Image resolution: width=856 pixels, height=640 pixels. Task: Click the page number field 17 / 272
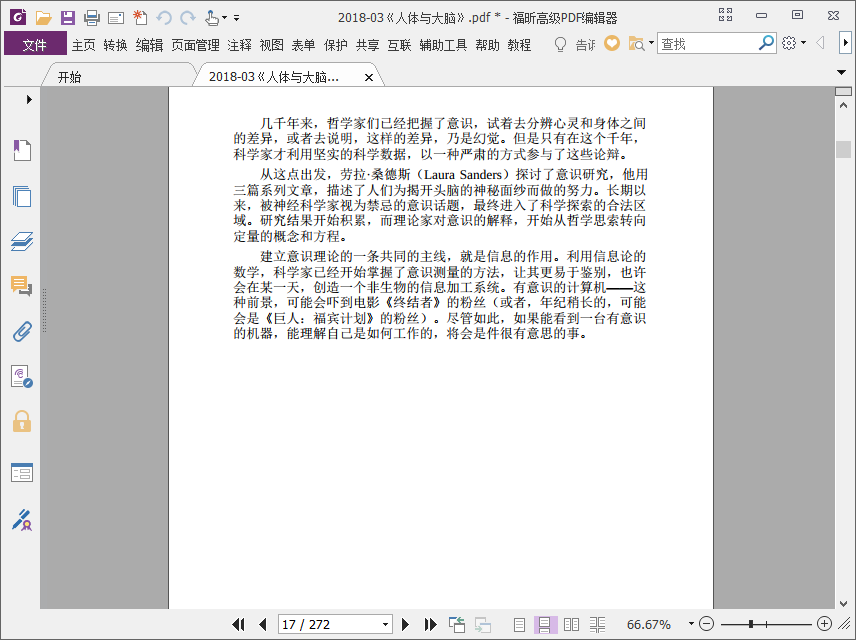[329, 624]
